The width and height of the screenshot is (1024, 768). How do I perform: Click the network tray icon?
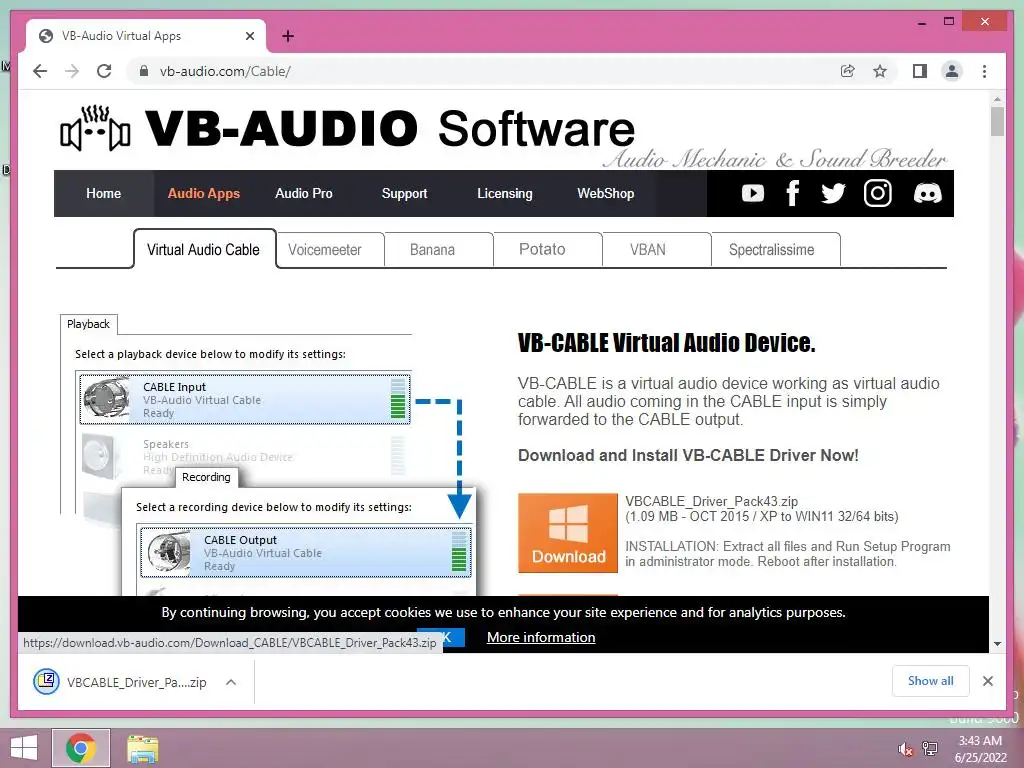[x=930, y=749]
